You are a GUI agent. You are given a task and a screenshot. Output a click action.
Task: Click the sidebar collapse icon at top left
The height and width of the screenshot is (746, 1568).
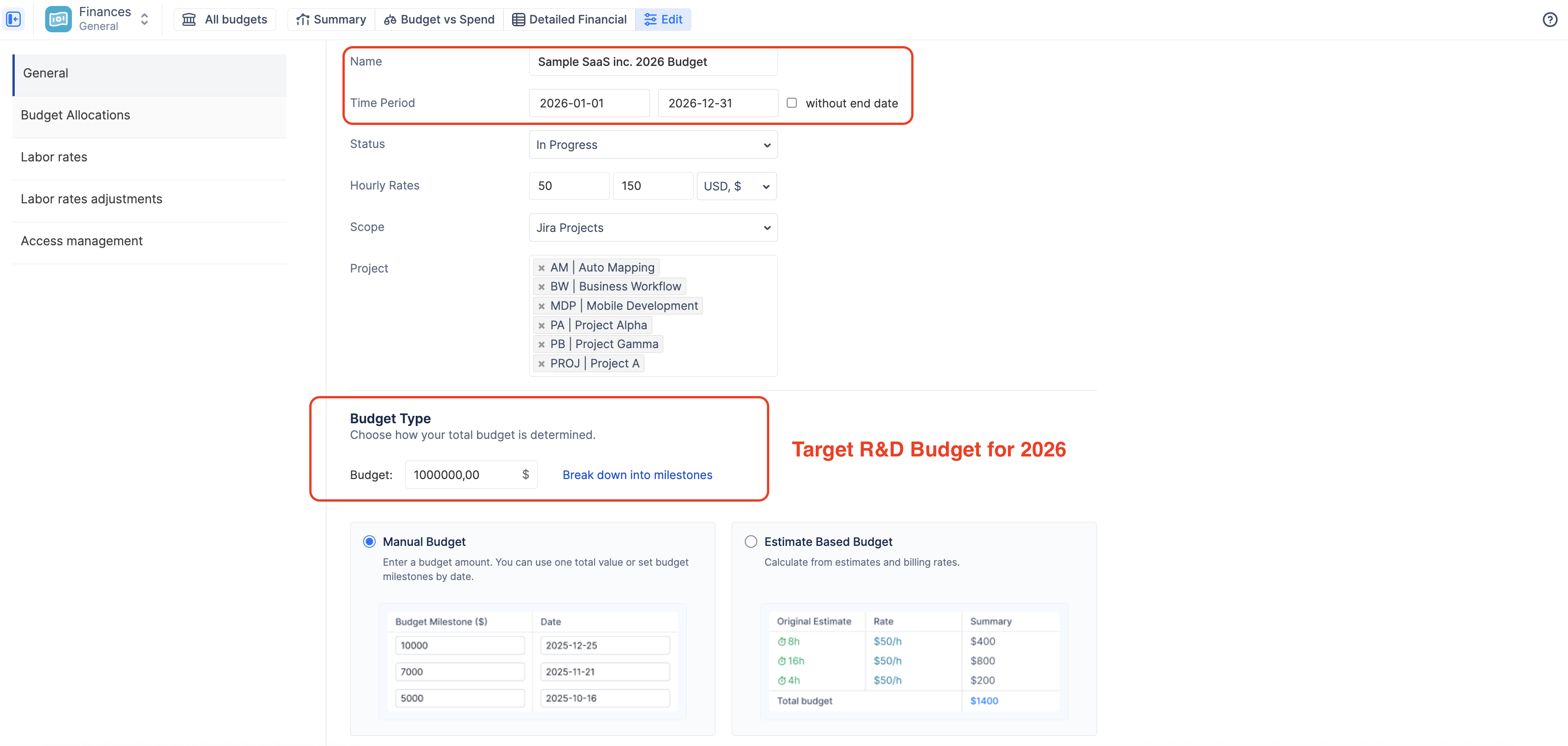point(13,19)
